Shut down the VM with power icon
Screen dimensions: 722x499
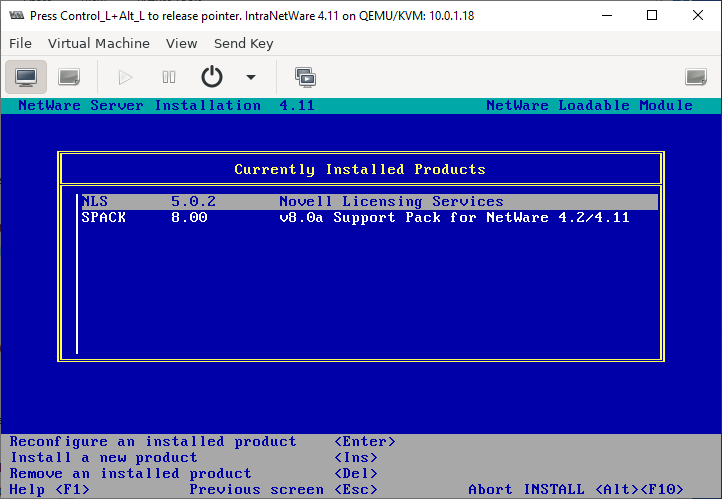point(212,77)
